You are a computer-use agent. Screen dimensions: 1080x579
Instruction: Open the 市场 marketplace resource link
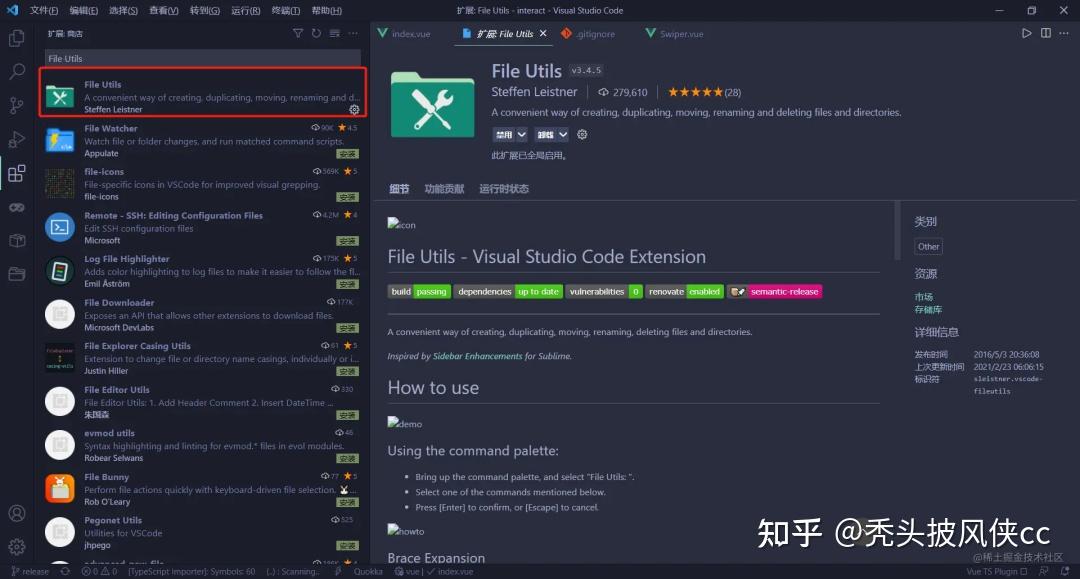click(924, 297)
